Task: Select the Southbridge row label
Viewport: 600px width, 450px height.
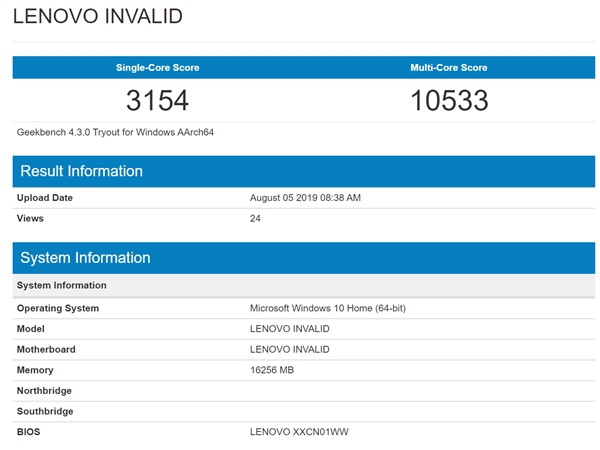Action: click(x=45, y=411)
